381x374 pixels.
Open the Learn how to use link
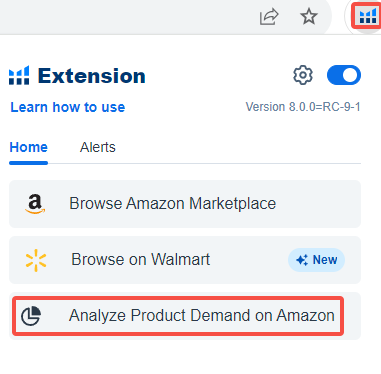pyautogui.click(x=68, y=107)
